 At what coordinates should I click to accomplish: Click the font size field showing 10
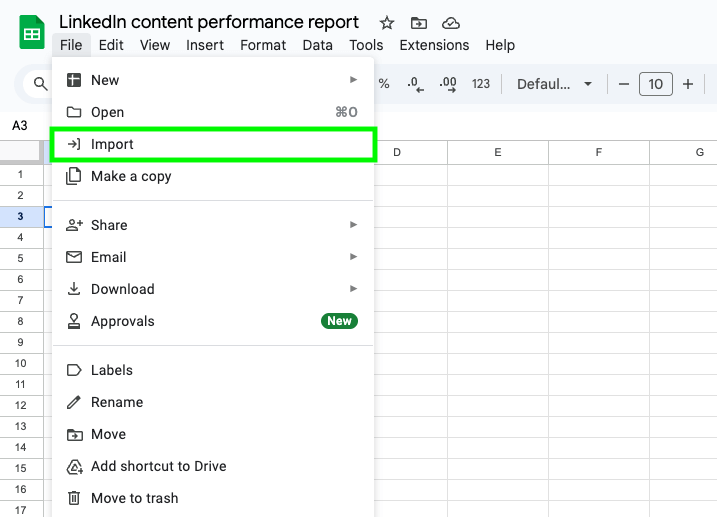(656, 84)
